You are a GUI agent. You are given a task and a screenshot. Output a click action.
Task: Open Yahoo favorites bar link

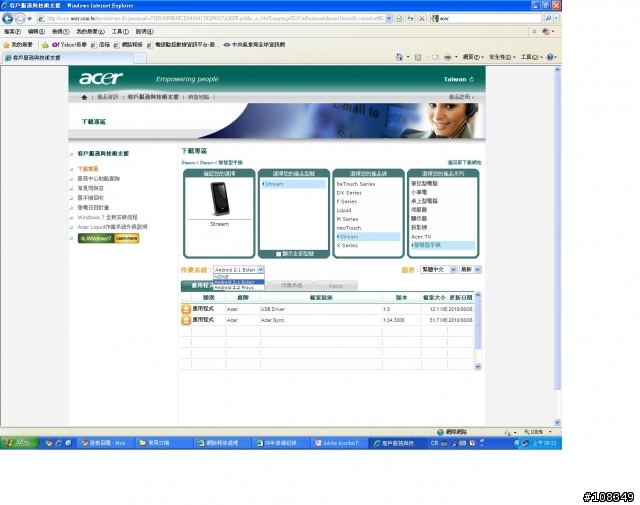pyautogui.click(x=69, y=44)
